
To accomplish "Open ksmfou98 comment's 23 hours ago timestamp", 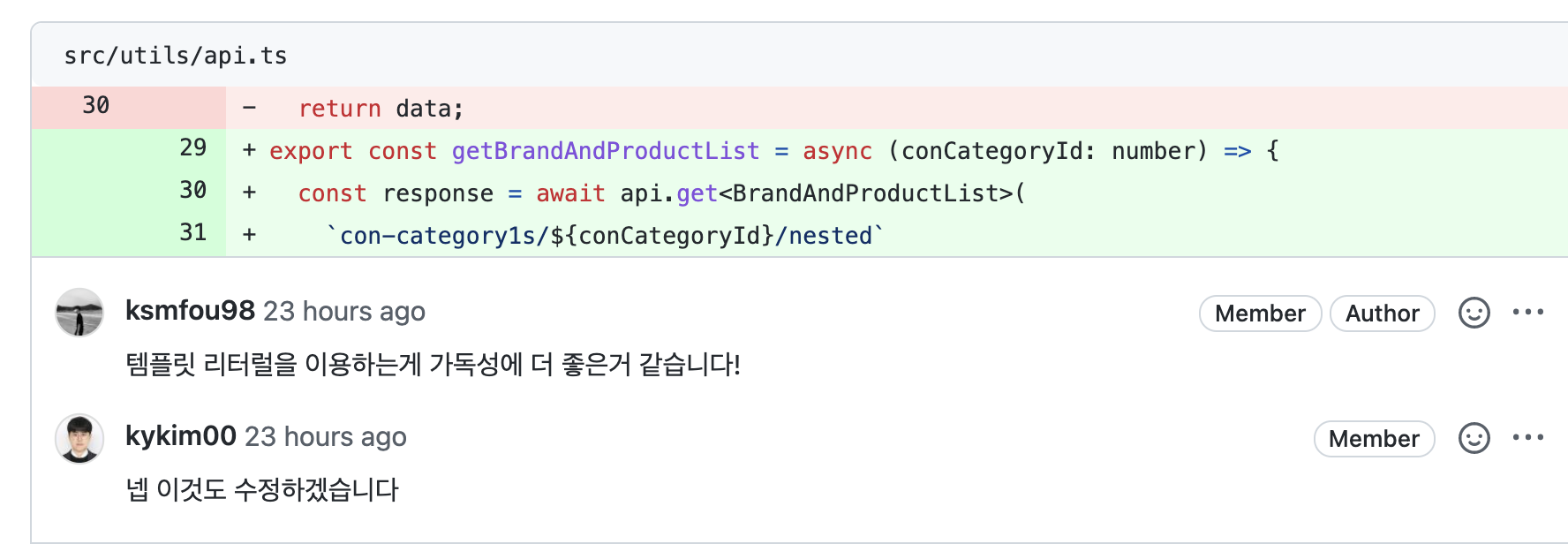I will tap(344, 312).
